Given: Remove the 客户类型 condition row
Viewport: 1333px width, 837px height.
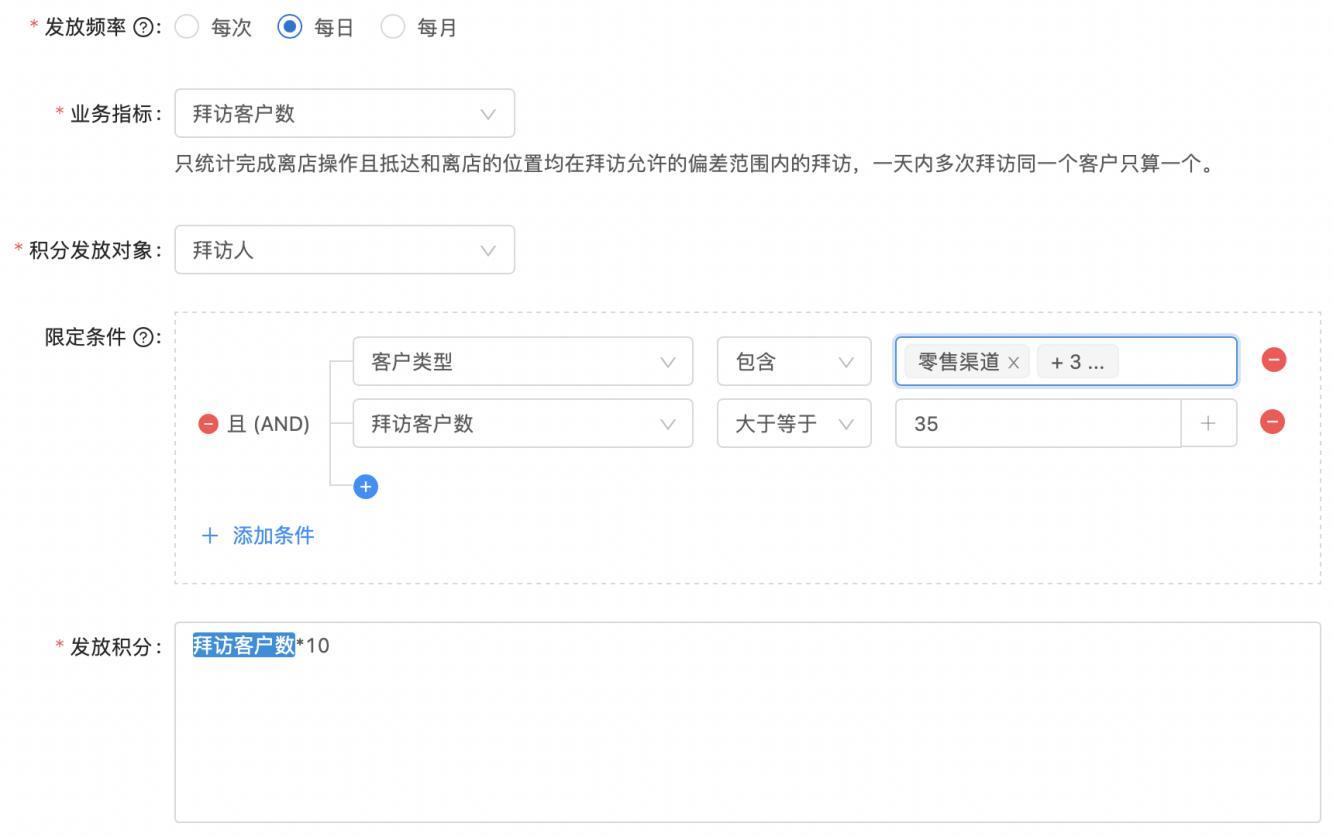Looking at the screenshot, I should [1273, 360].
